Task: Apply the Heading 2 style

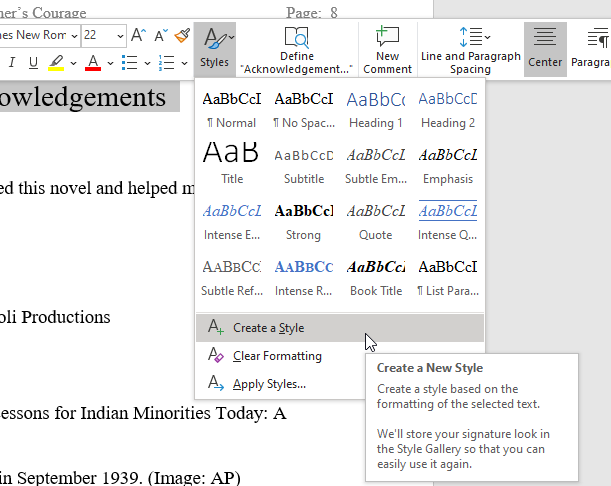Action: tap(448, 110)
